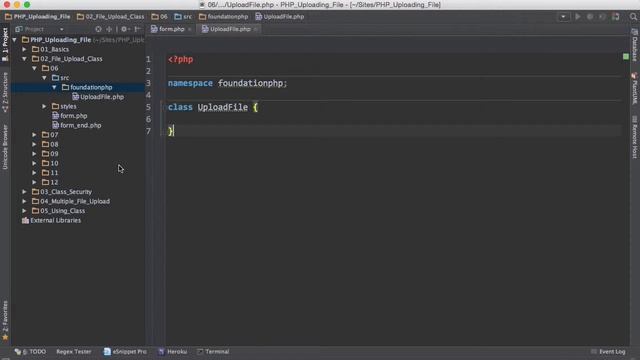This screenshot has width=640, height=360.
Task: Toggle the PlantUML tool window
Action: click(635, 88)
